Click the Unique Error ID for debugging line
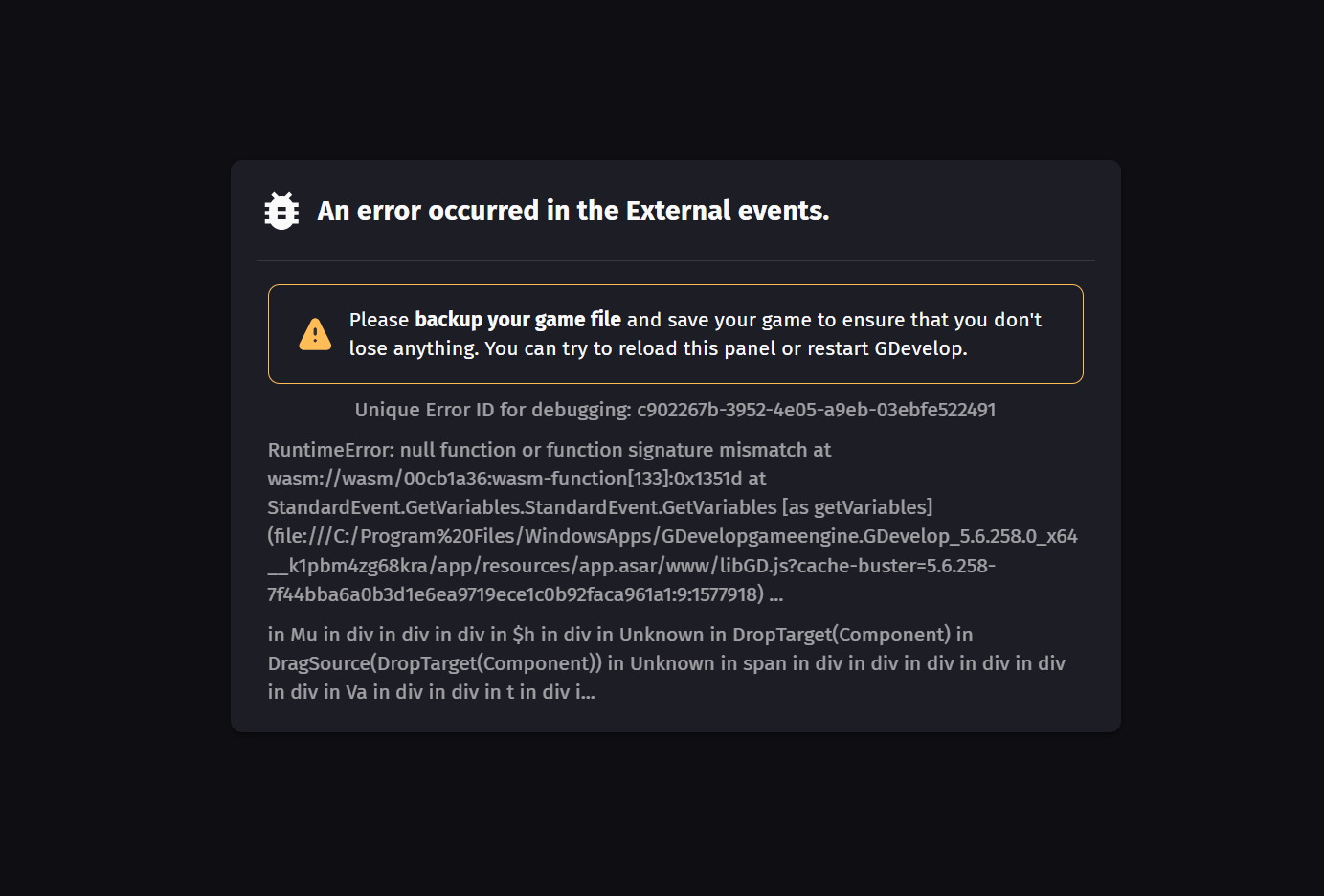1324x896 pixels. click(x=675, y=410)
